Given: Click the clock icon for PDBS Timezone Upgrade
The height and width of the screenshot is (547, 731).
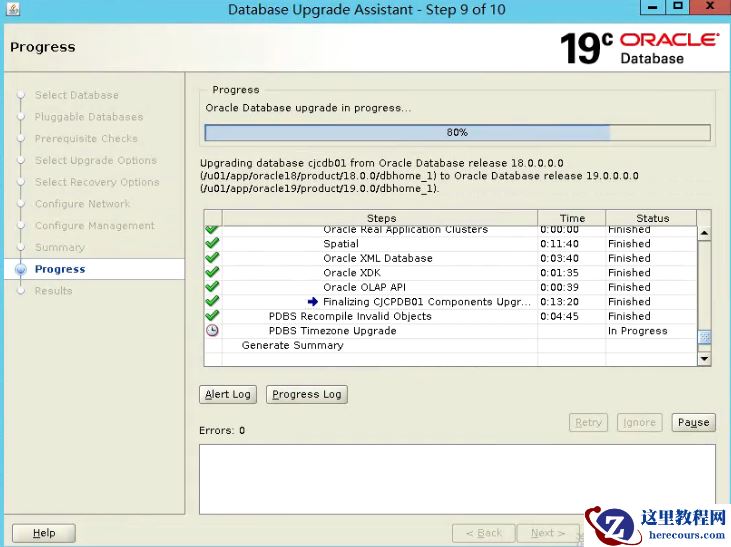Looking at the screenshot, I should click(x=212, y=331).
